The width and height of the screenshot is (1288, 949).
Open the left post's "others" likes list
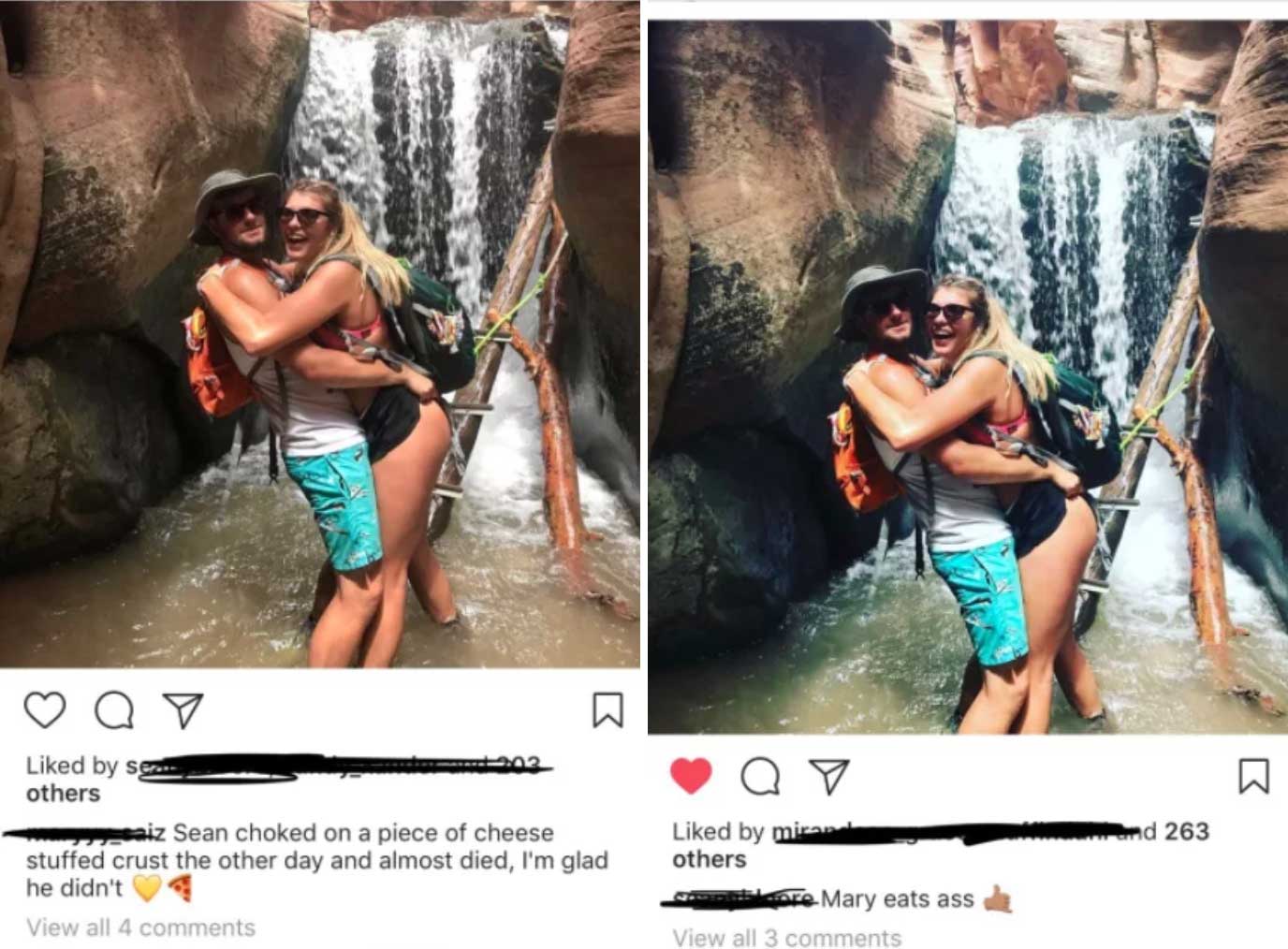(x=63, y=794)
